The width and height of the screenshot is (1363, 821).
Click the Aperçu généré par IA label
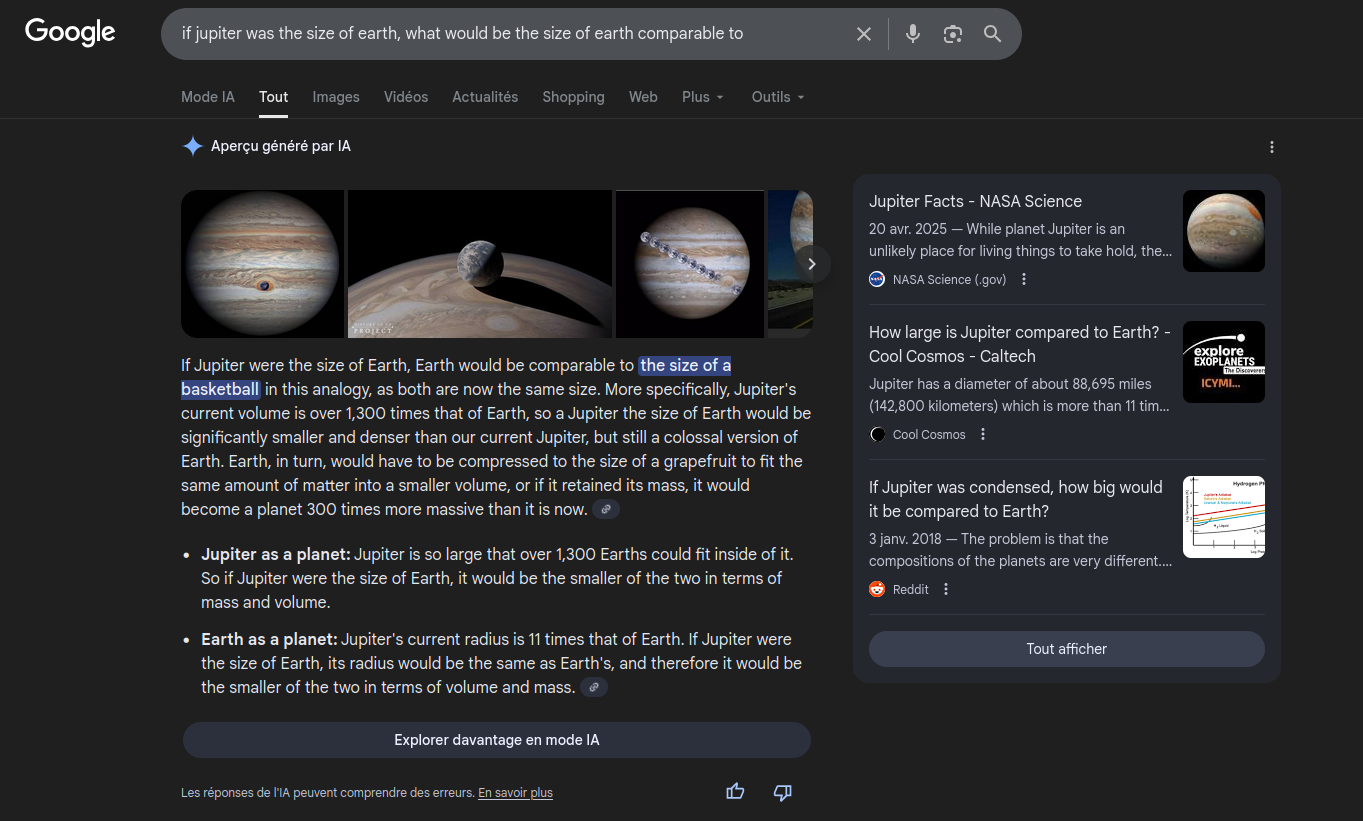[281, 146]
